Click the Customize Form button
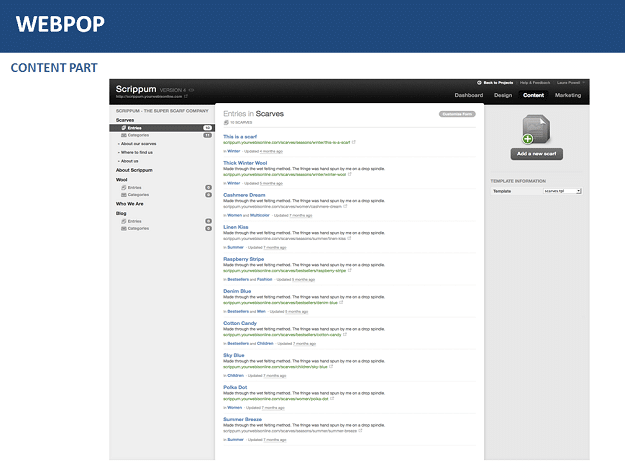 (x=457, y=114)
